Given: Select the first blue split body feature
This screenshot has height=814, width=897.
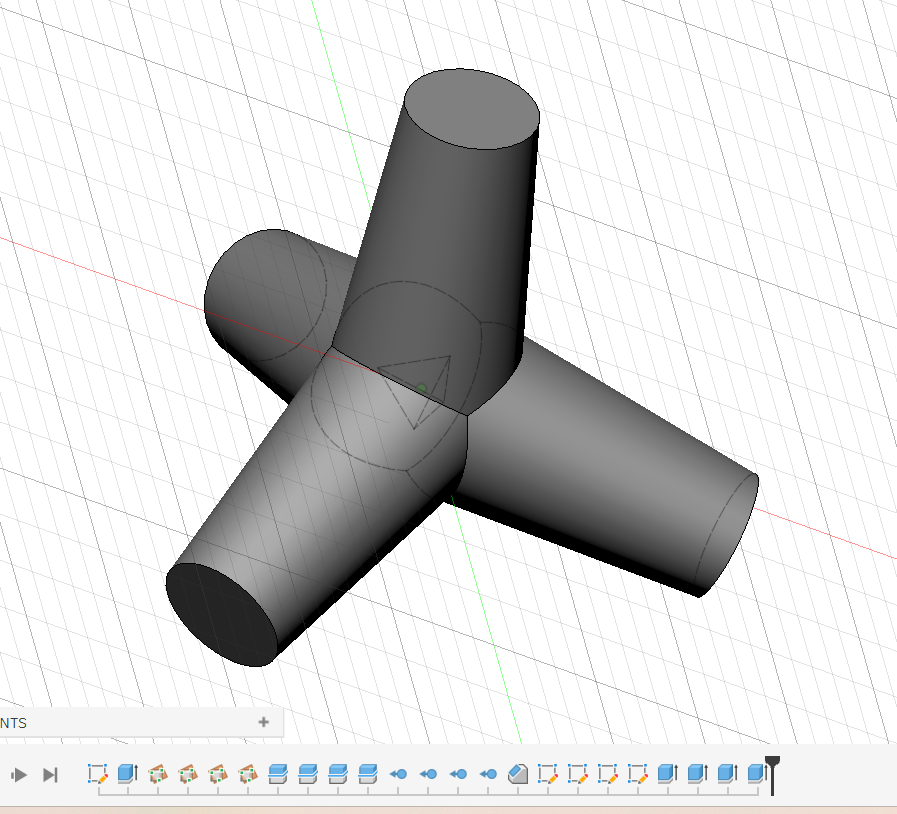Looking at the screenshot, I should click(278, 774).
